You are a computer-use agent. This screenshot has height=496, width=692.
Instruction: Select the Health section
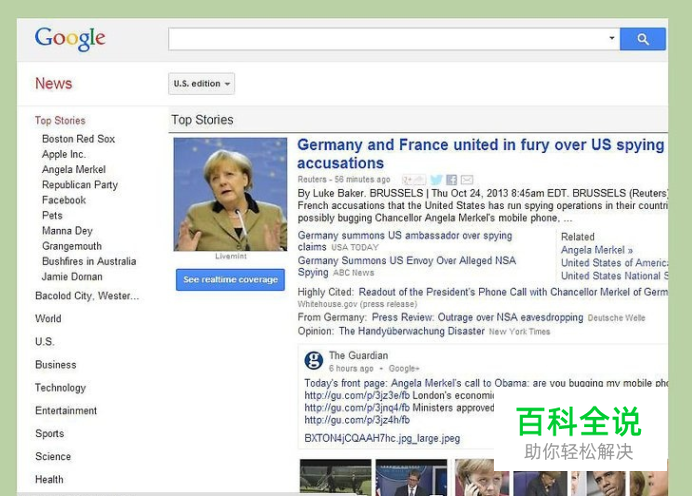(x=49, y=479)
